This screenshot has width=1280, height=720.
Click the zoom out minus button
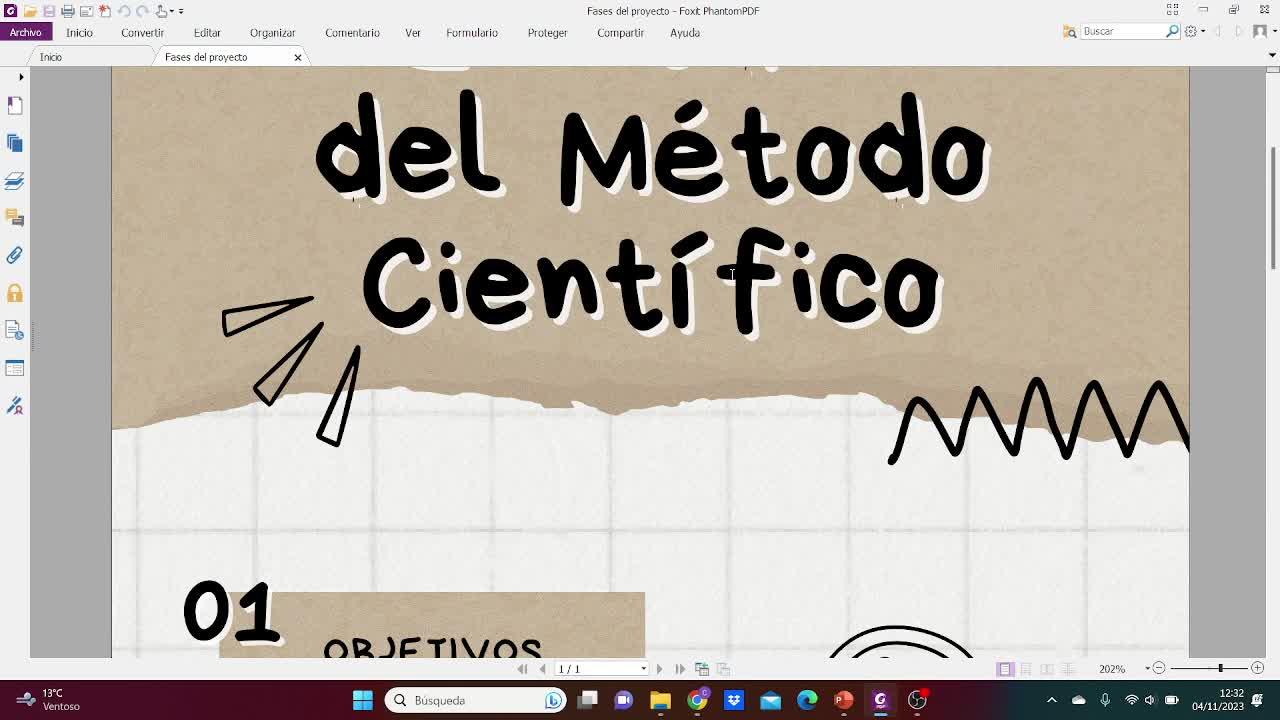tap(1158, 668)
